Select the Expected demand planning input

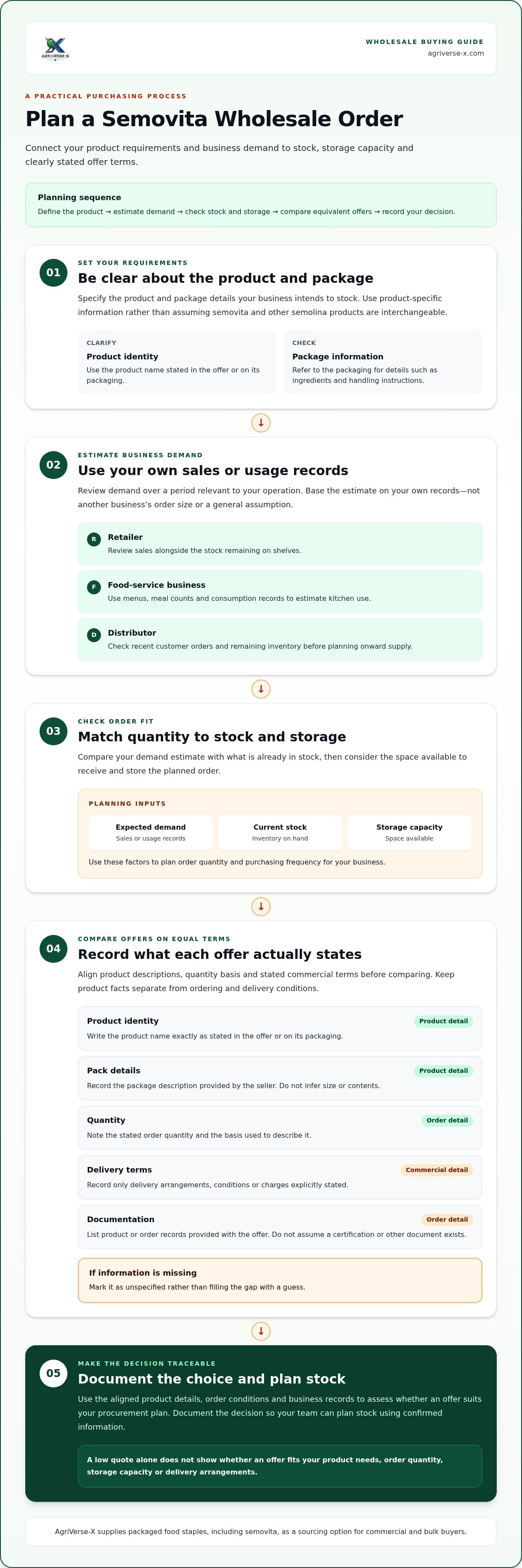pos(151,833)
